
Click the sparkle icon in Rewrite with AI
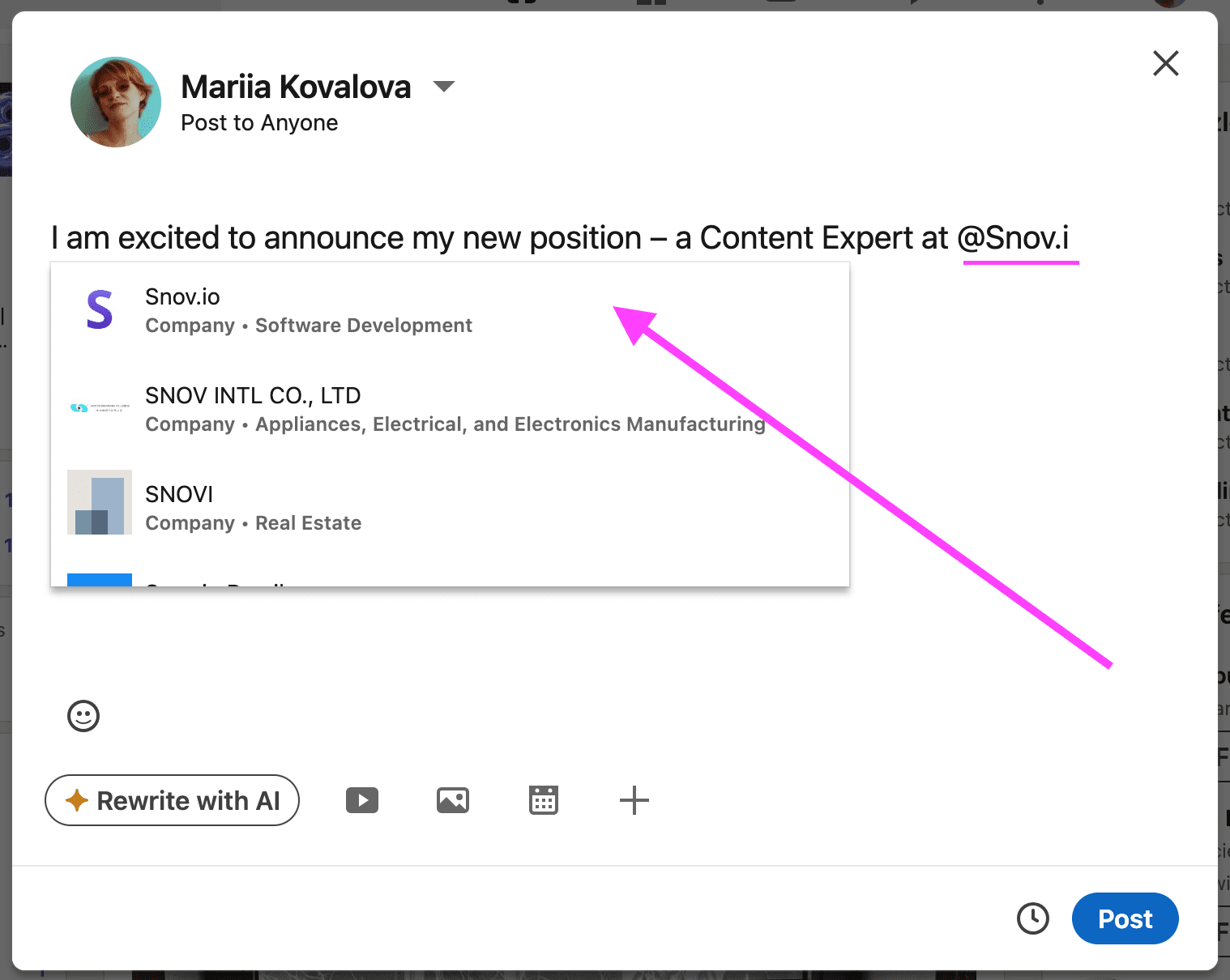(x=77, y=800)
